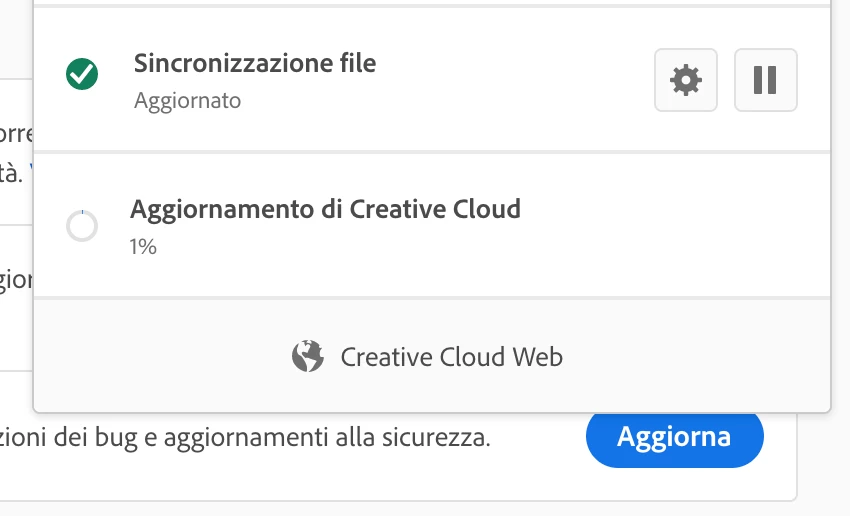Viewport: 850px width, 516px height.
Task: Click the Creative Cloud update spinner
Action: point(82,226)
